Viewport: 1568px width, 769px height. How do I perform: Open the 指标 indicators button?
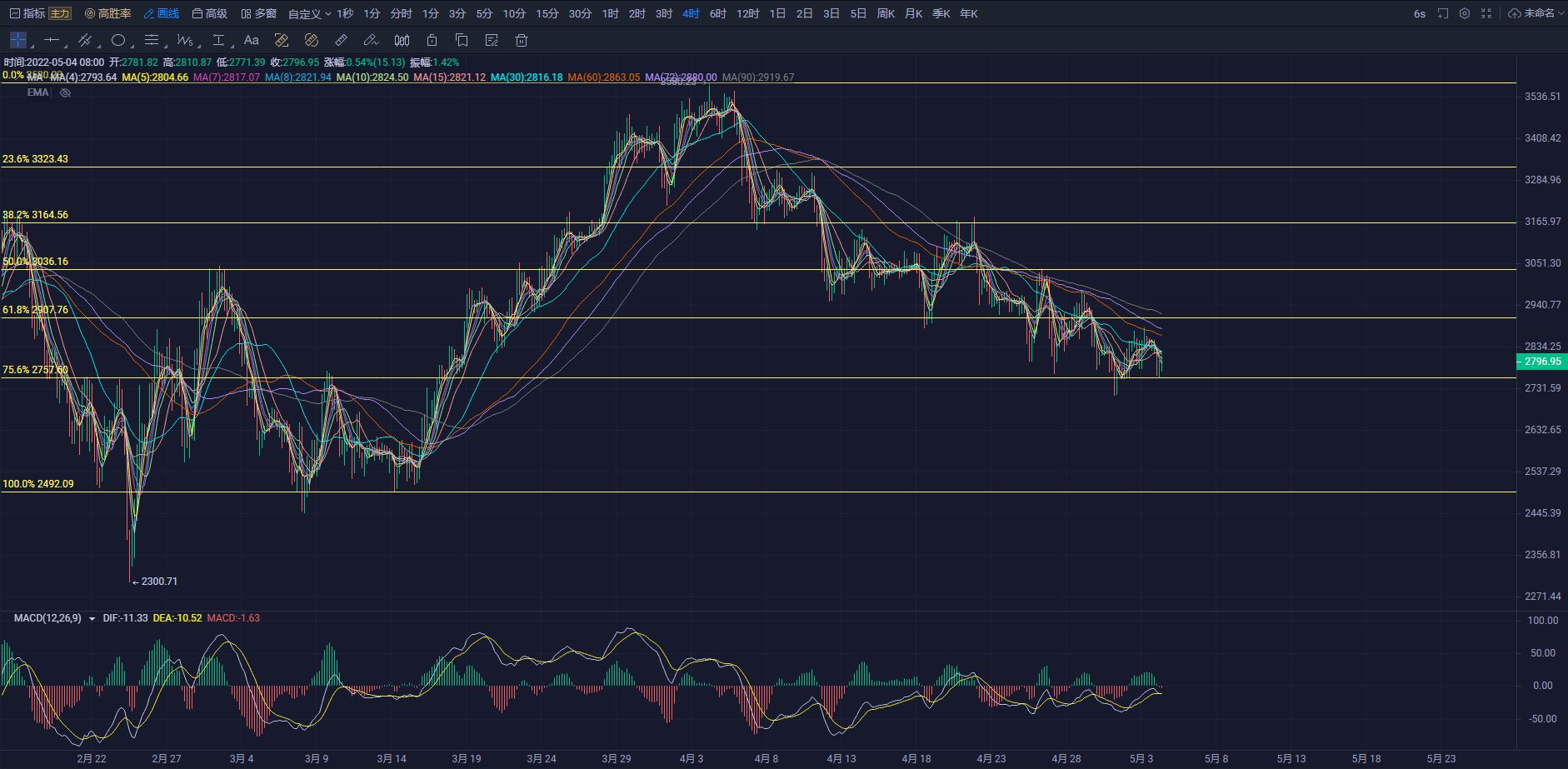(x=27, y=13)
